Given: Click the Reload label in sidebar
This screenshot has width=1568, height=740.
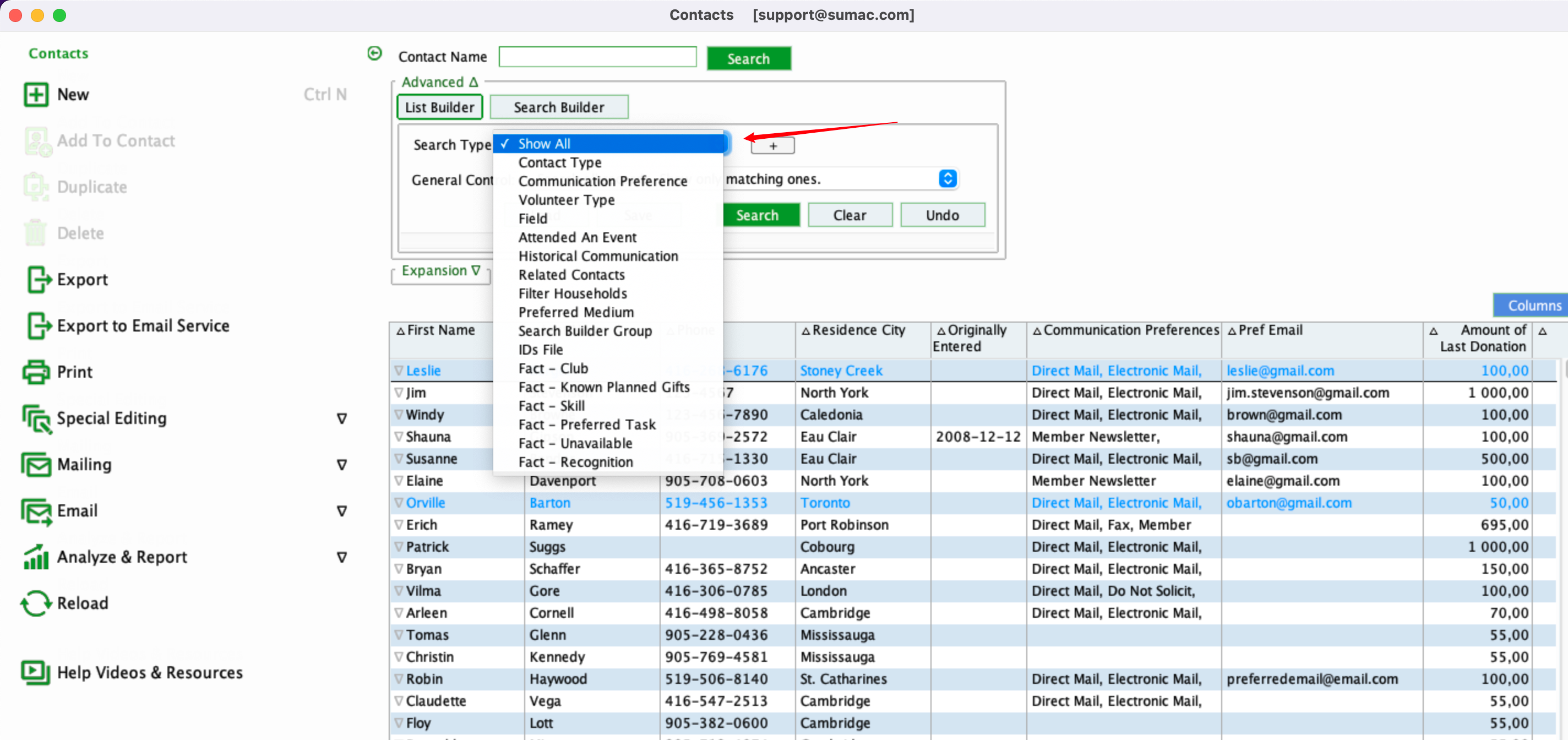Looking at the screenshot, I should point(83,603).
